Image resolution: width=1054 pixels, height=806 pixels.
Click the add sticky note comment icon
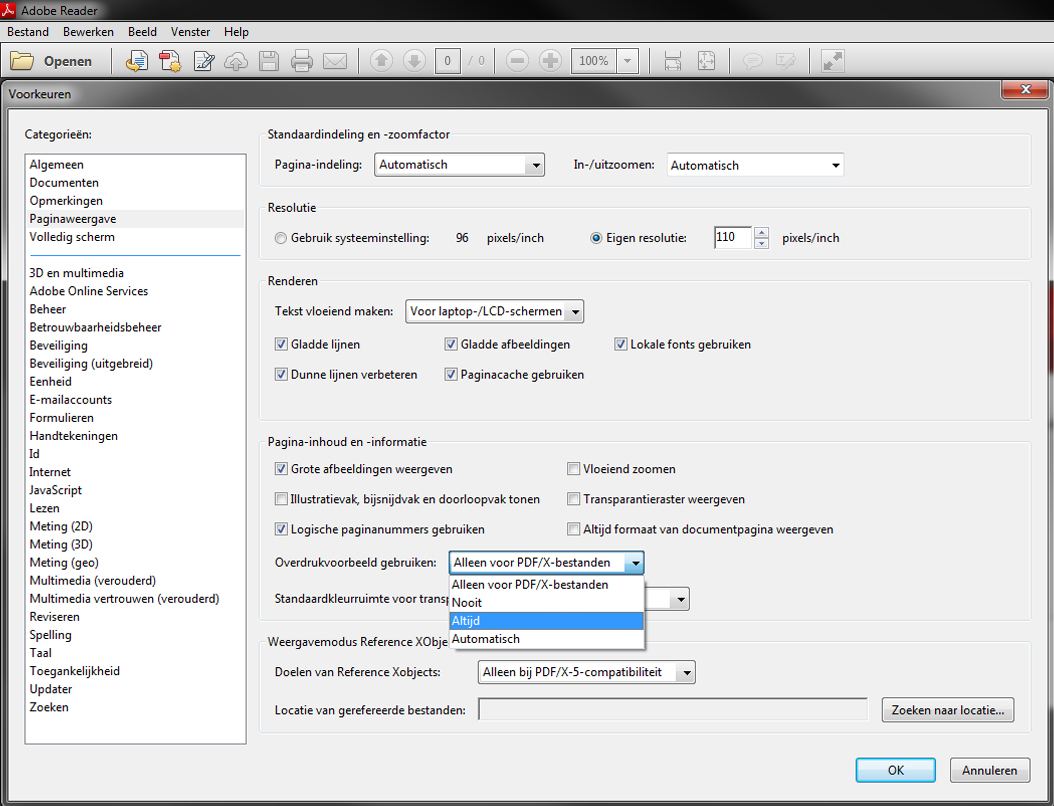coord(752,61)
